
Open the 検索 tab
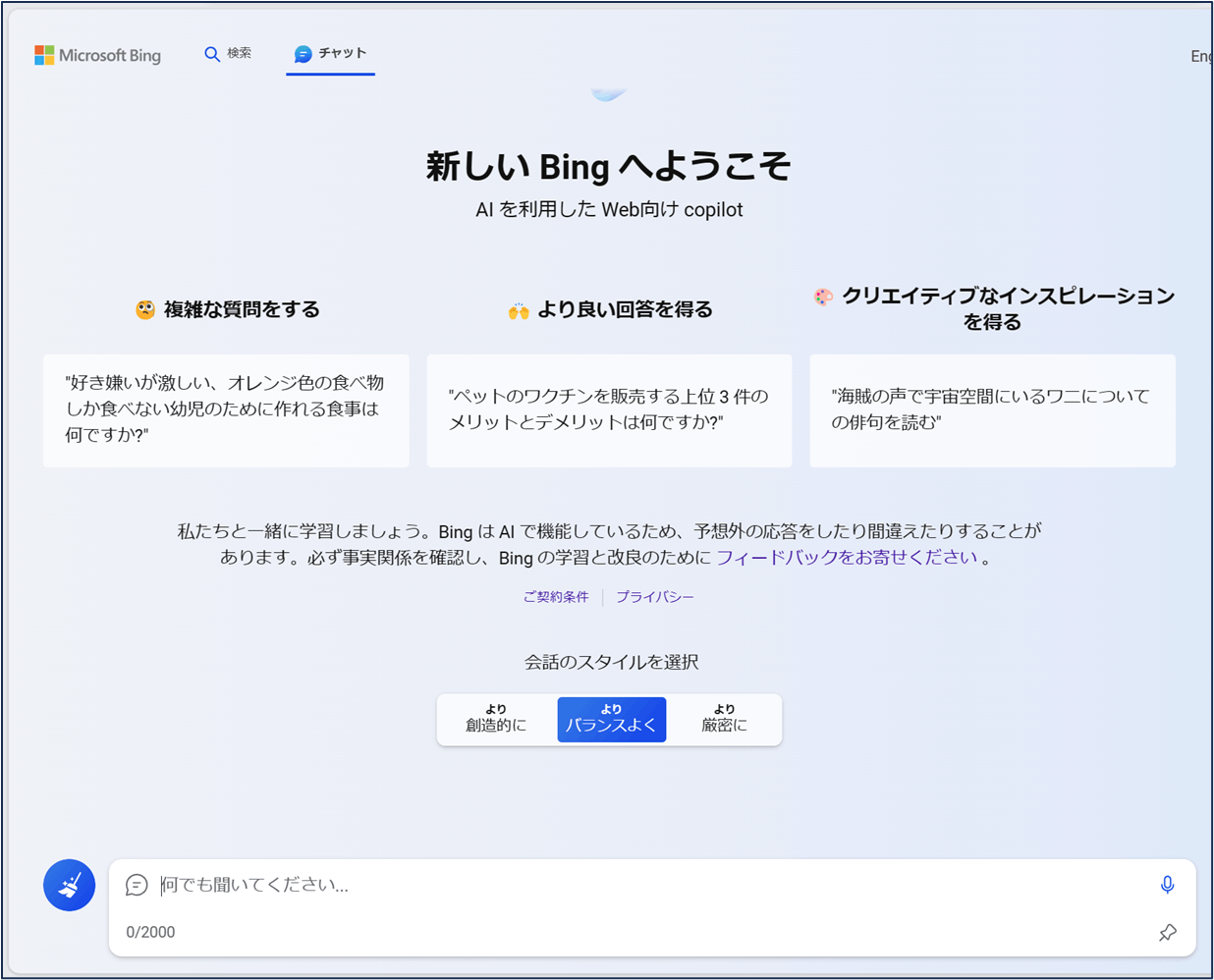[x=228, y=54]
